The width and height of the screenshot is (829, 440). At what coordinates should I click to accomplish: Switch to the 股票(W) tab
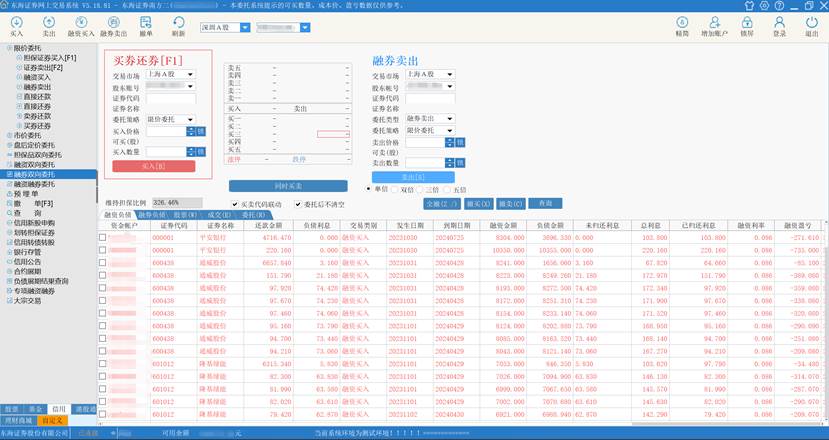(x=185, y=215)
